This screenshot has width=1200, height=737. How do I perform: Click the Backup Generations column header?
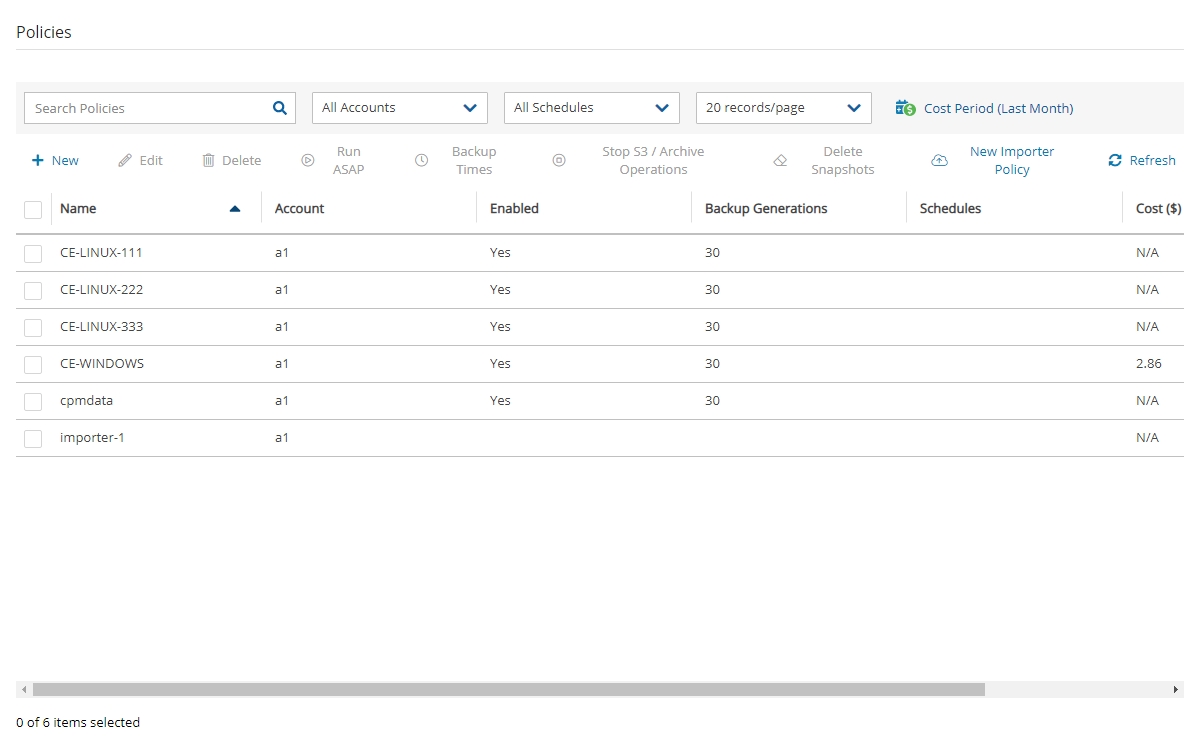coord(766,209)
